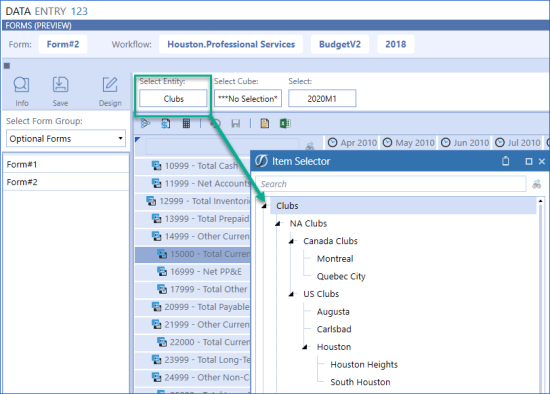Click the dollar sheet icon in toolbar
This screenshot has height=394, width=550.
pos(166,123)
